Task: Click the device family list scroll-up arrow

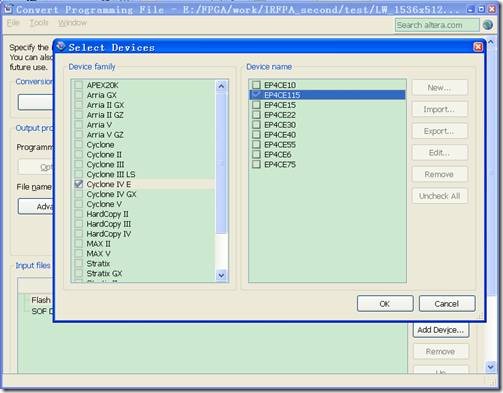Action: [221, 86]
